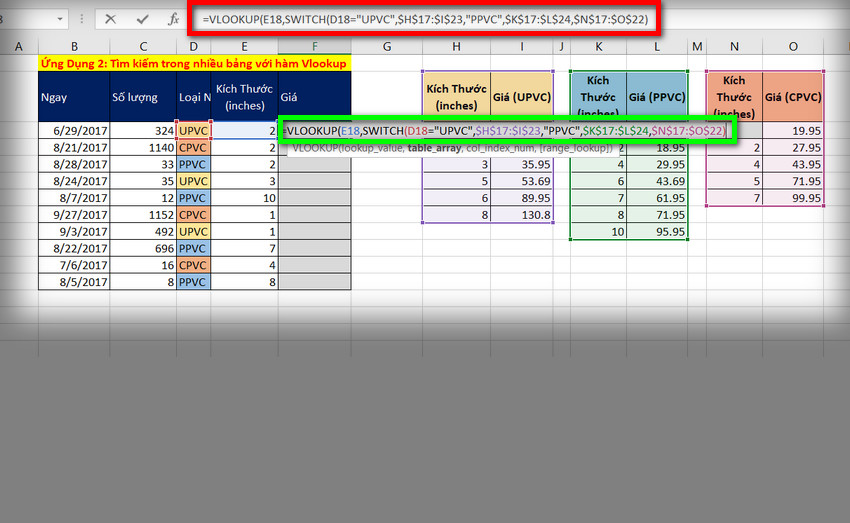Open Insert Function (fx) dialog
The height and width of the screenshot is (523, 850).
[172, 19]
